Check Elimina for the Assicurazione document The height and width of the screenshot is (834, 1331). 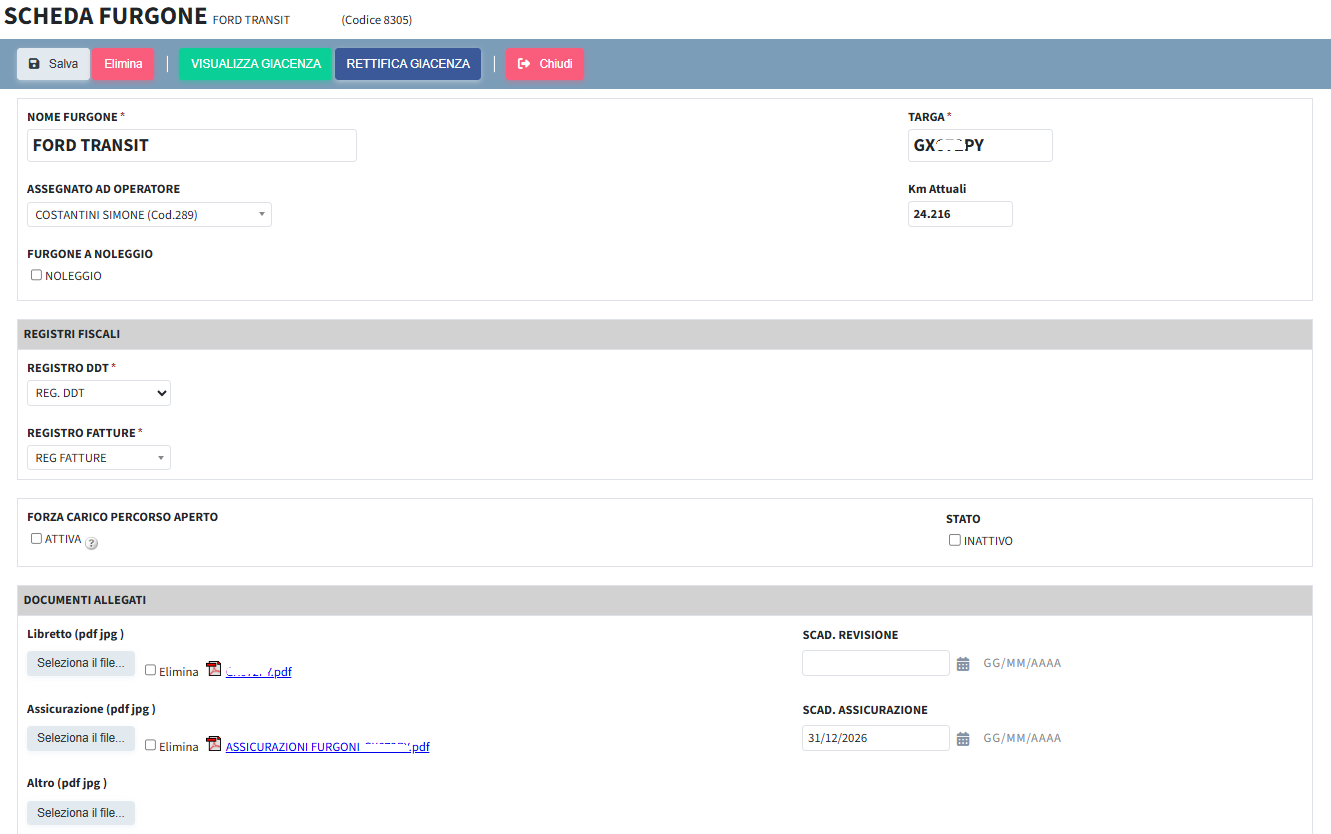pos(151,746)
